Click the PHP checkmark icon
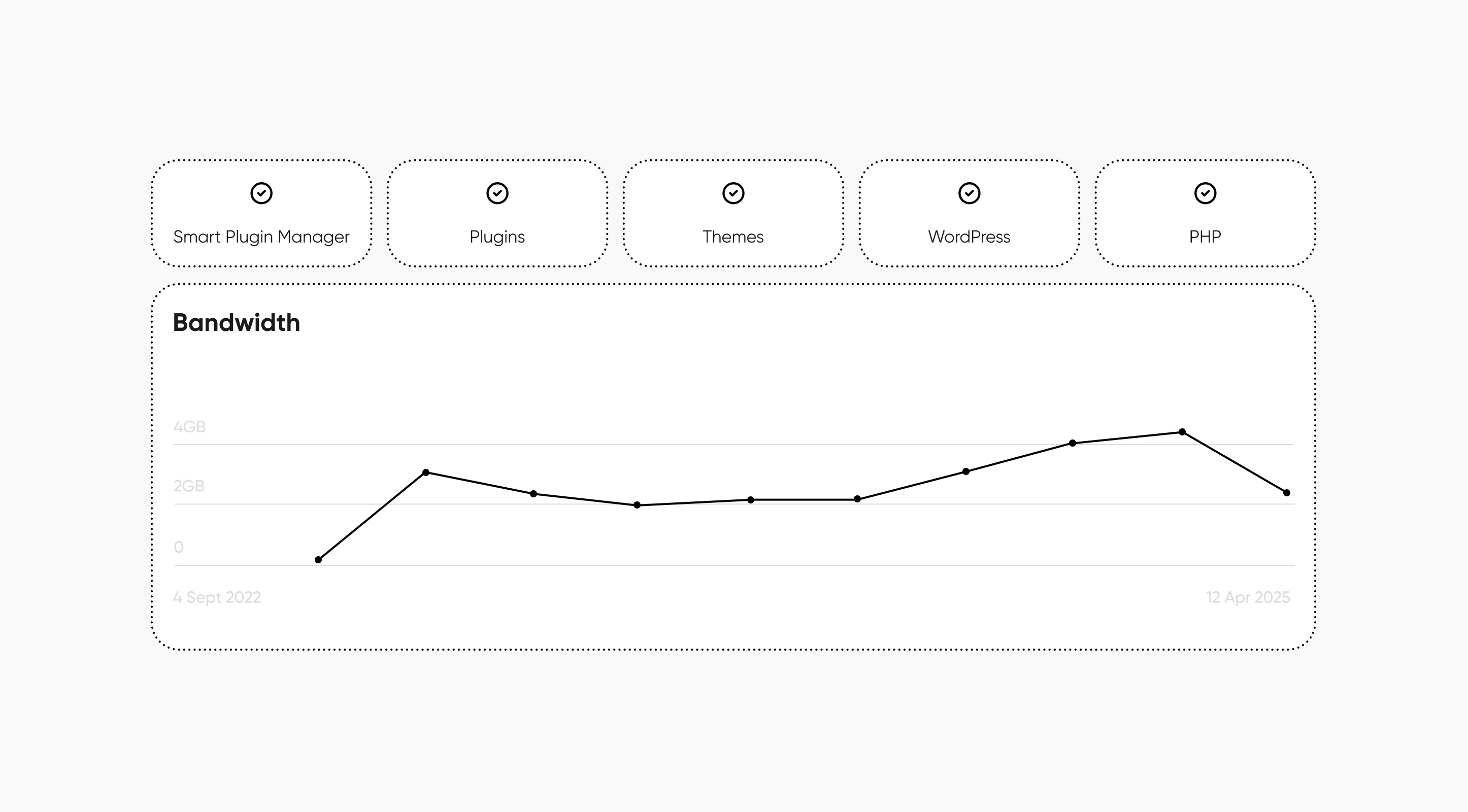This screenshot has width=1468, height=812. coord(1205,193)
